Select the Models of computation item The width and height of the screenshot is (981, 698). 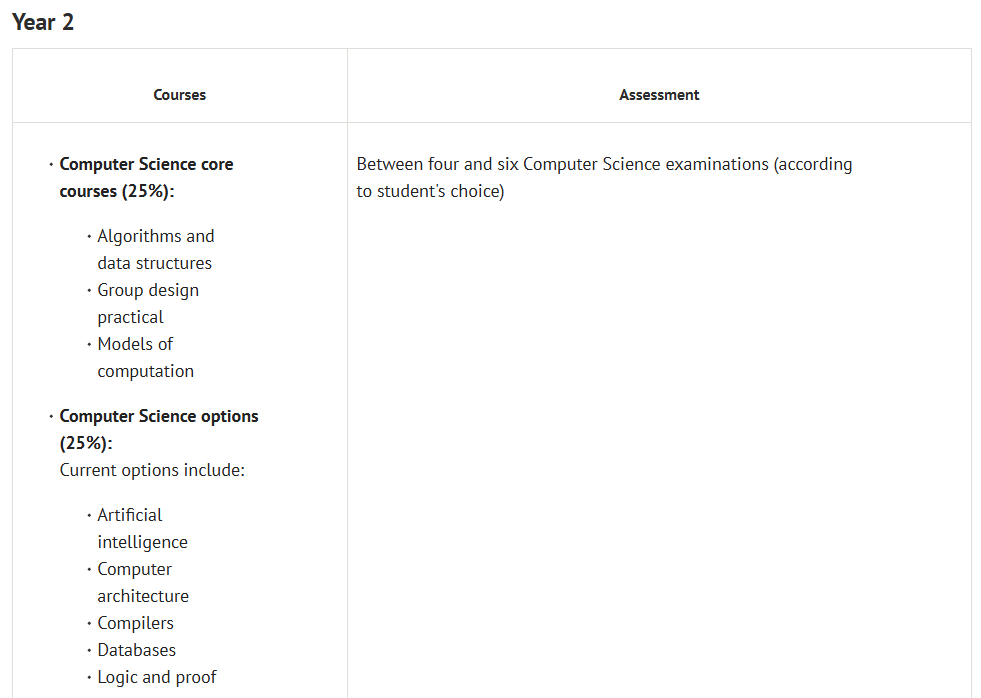click(x=145, y=357)
